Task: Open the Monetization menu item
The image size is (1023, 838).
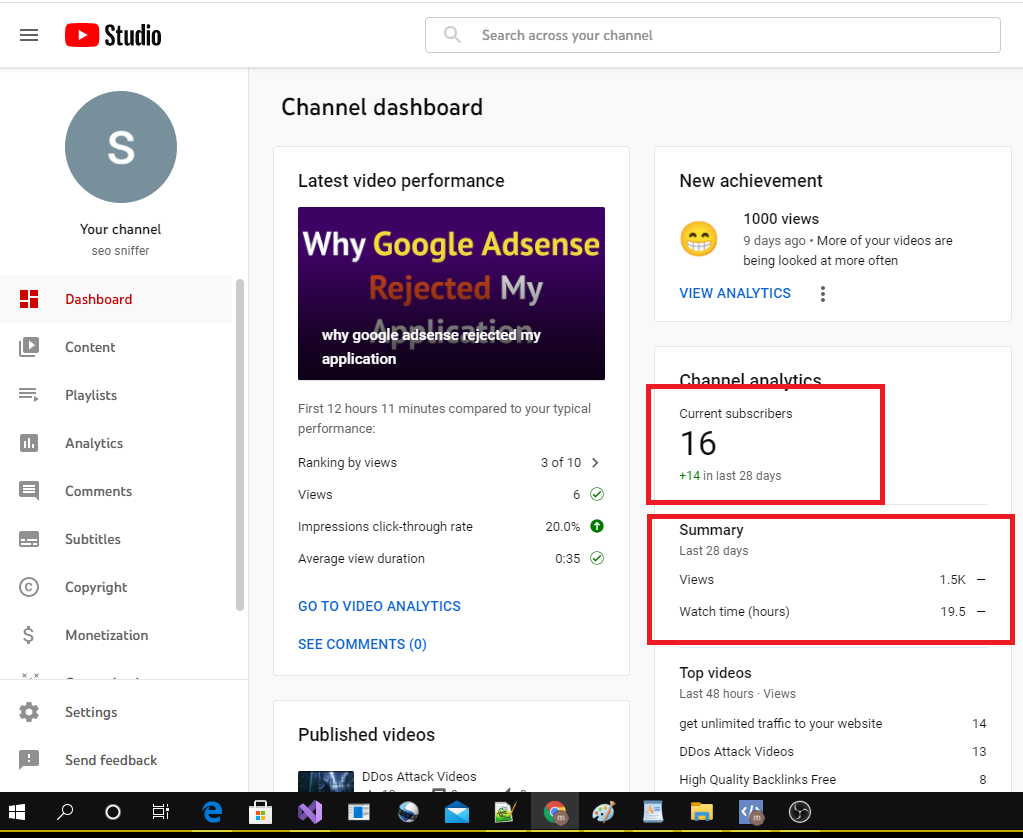Action: (116, 635)
